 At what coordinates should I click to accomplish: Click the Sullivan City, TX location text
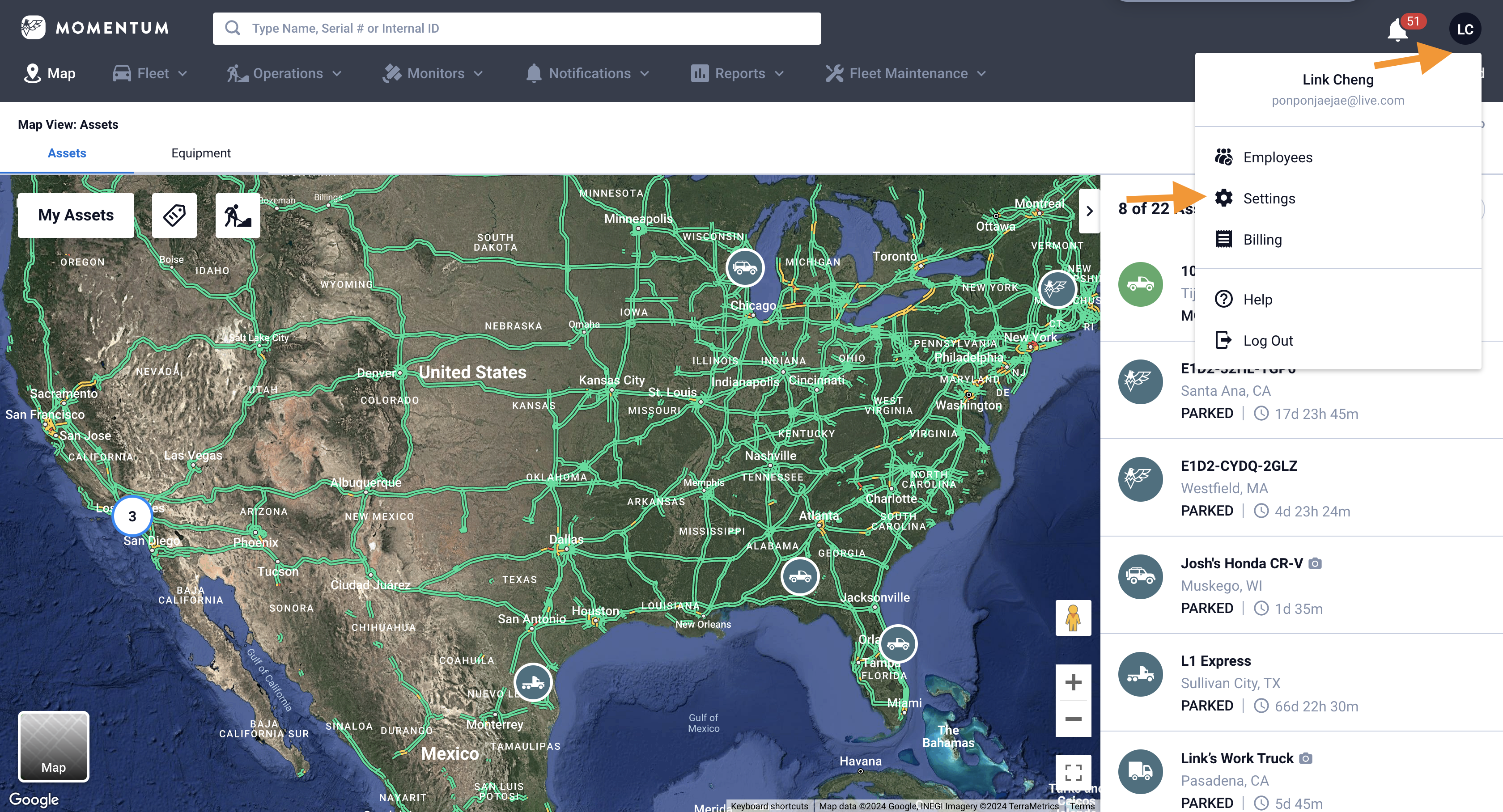pos(1231,683)
